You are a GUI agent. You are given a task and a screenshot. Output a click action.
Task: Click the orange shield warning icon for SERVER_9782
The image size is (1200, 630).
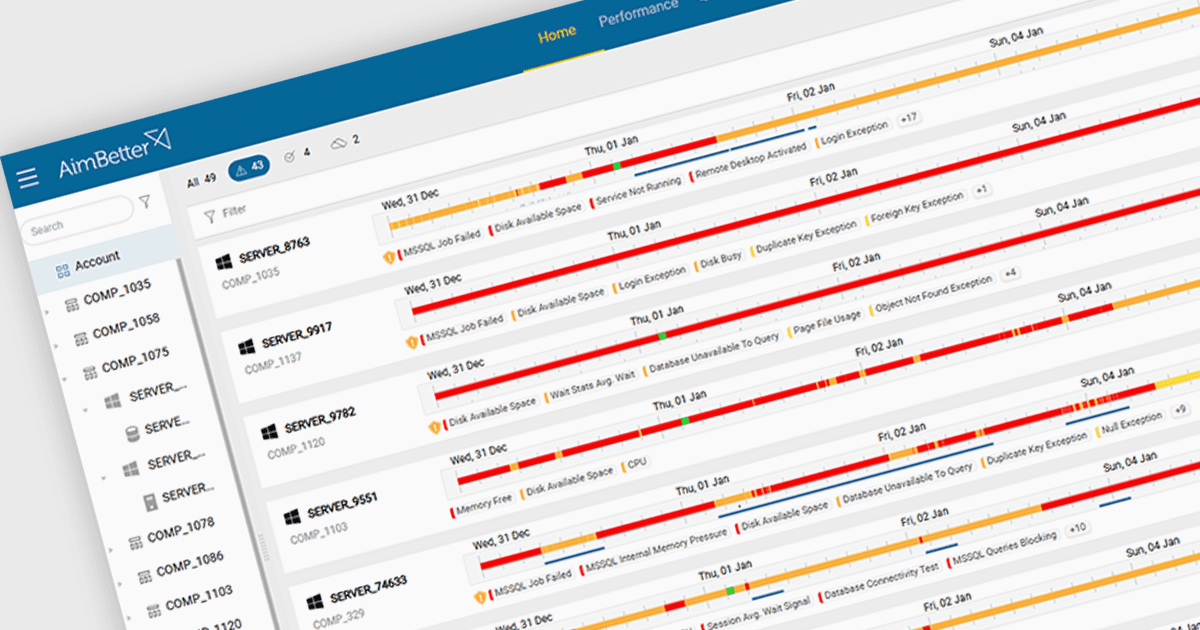tap(435, 427)
